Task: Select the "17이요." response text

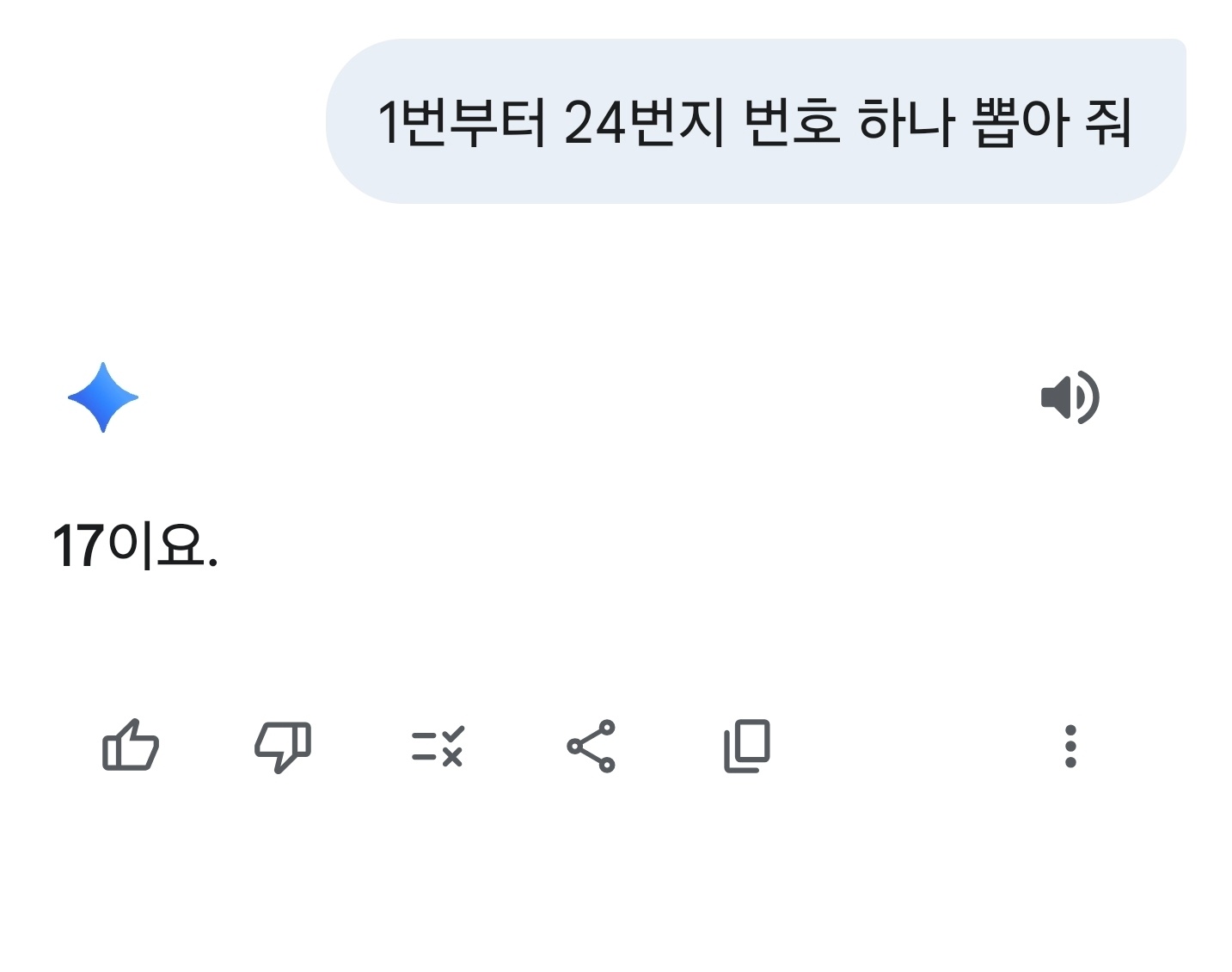Action: click(x=135, y=546)
